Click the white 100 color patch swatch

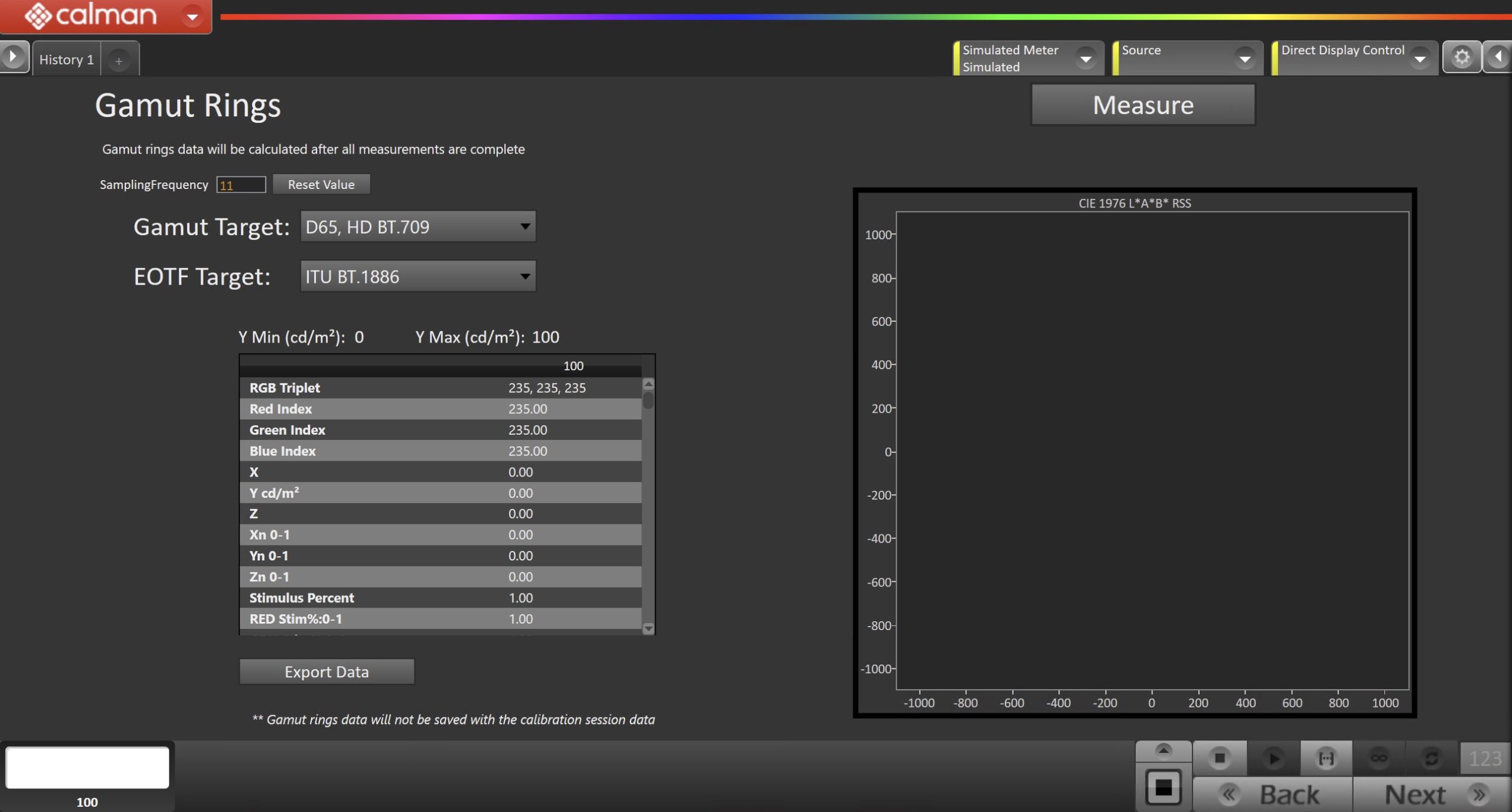[87, 767]
